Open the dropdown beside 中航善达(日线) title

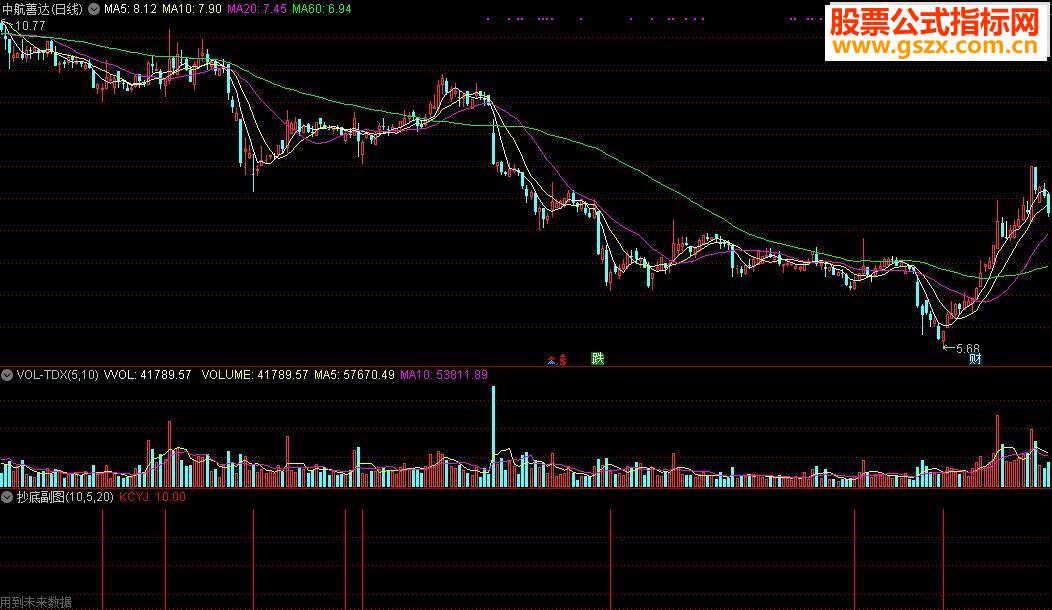[x=94, y=9]
